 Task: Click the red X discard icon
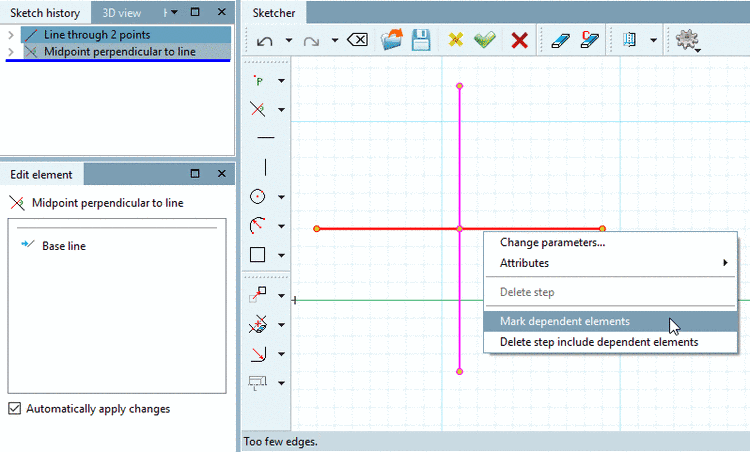[519, 40]
